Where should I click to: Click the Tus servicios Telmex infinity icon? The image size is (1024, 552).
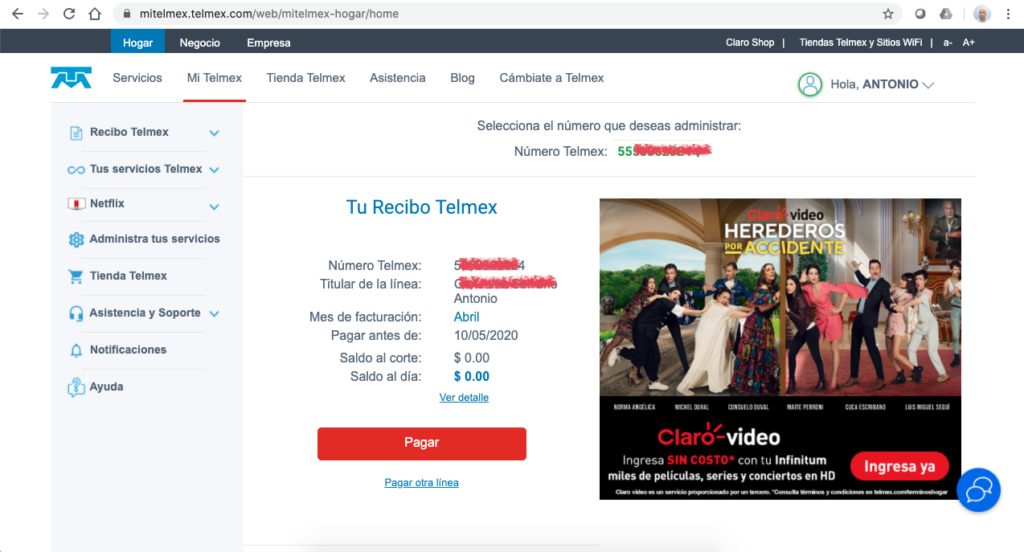pyautogui.click(x=76, y=170)
